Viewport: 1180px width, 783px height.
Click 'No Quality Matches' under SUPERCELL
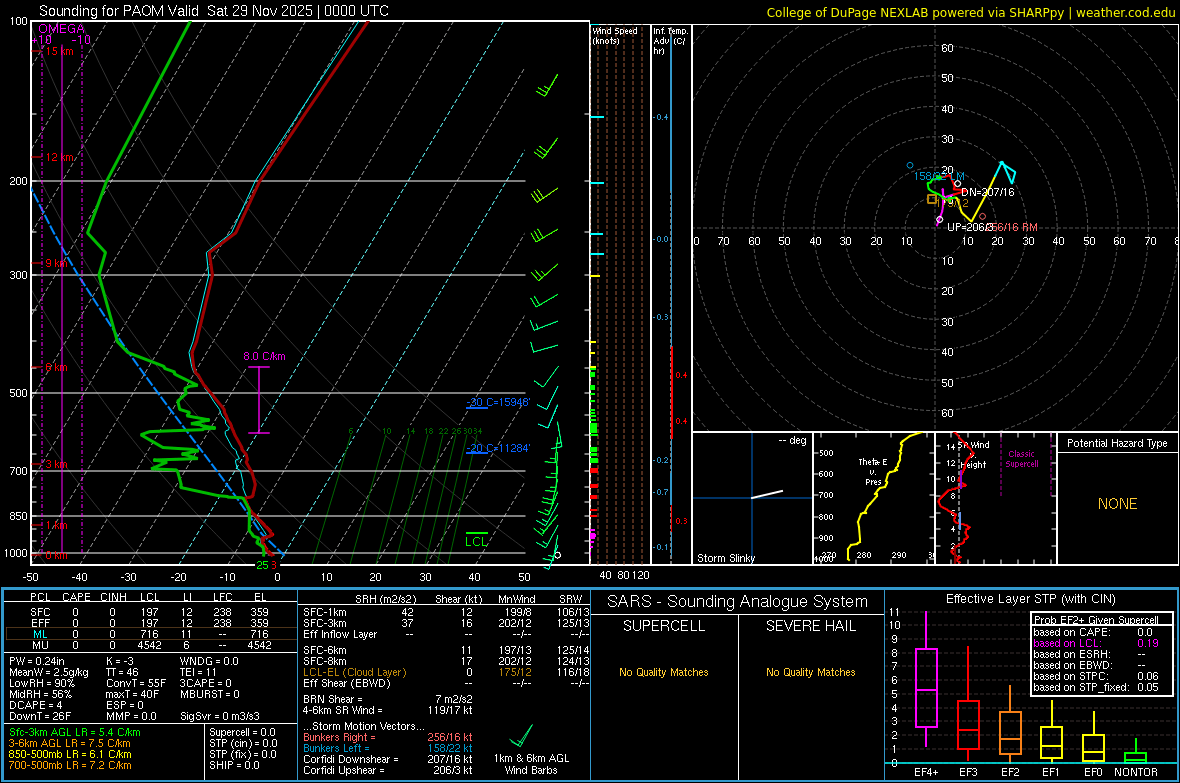coord(664,672)
